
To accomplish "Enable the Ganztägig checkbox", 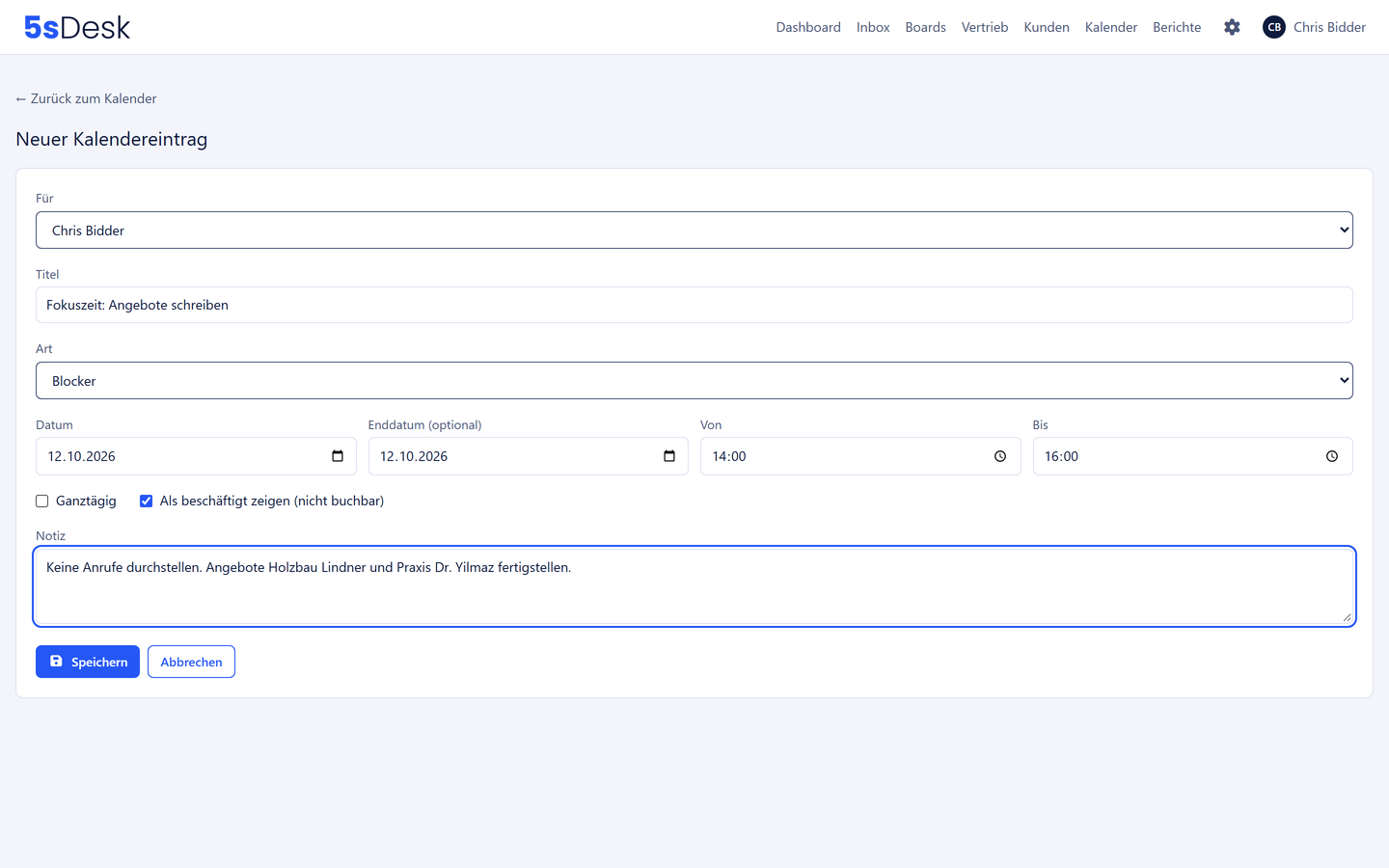I will [x=42, y=501].
